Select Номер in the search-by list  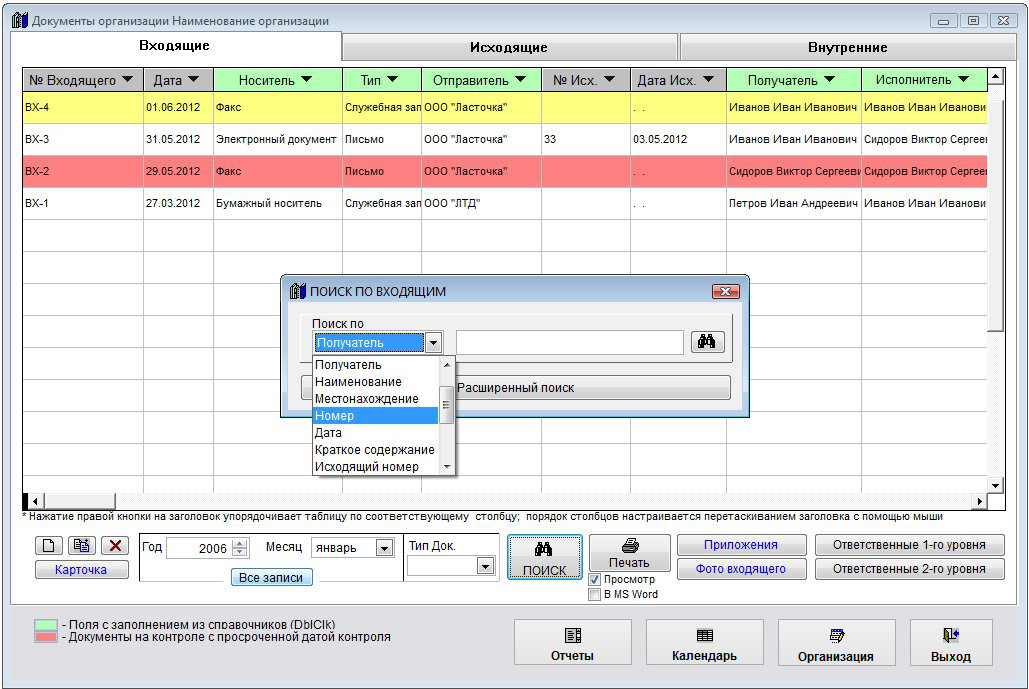[375, 416]
